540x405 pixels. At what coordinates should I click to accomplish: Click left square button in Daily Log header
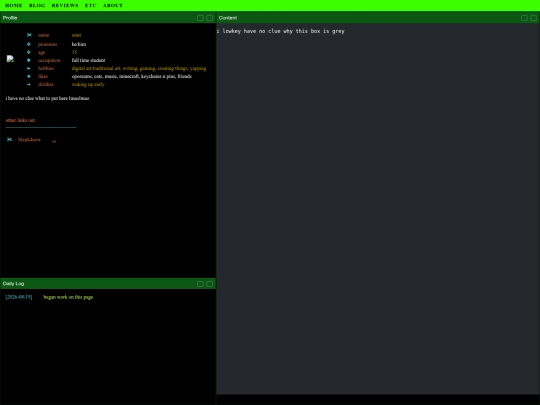[x=200, y=284]
